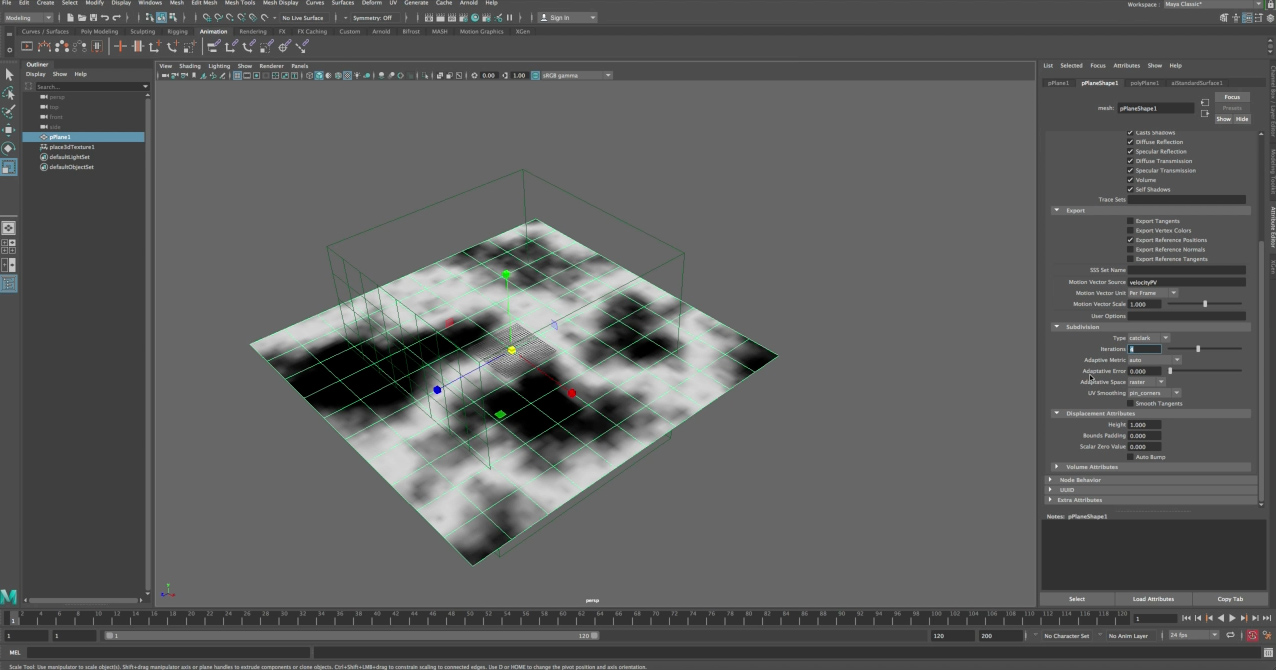Click the Save Scene icon
Image resolution: width=1276 pixels, height=670 pixels.
pyautogui.click(x=93, y=17)
